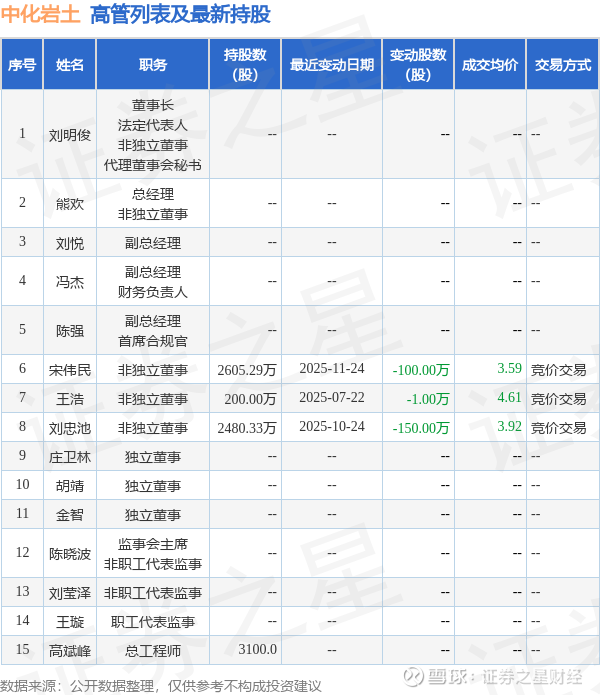Select the name 刘悦
The image size is (600, 695).
coord(70,243)
